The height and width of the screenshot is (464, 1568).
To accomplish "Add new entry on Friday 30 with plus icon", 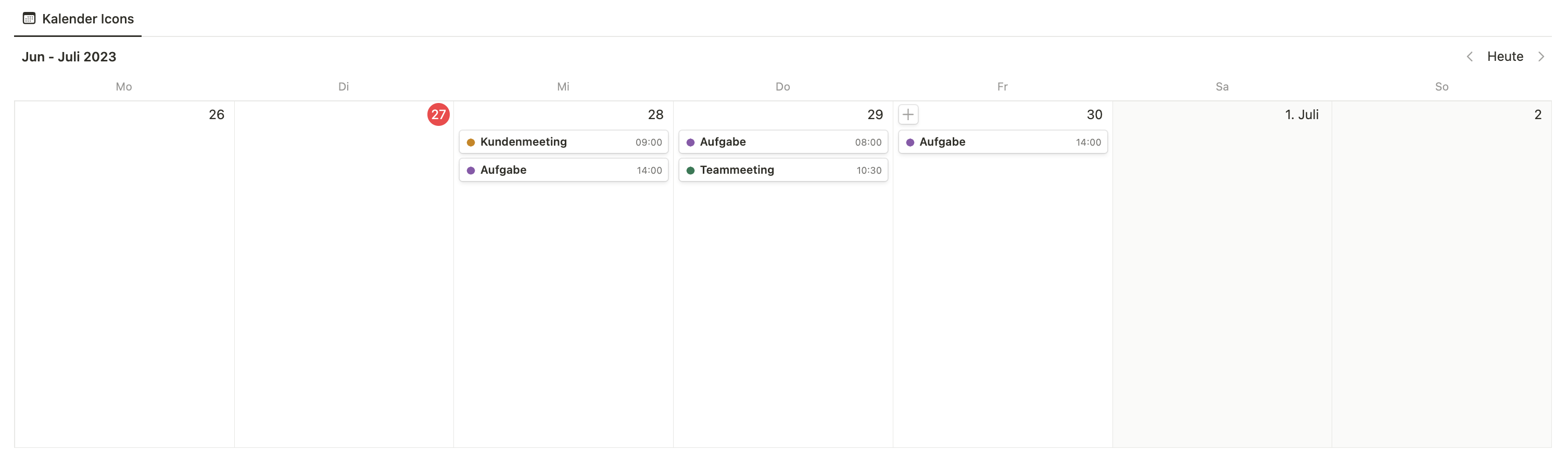I will point(908,114).
